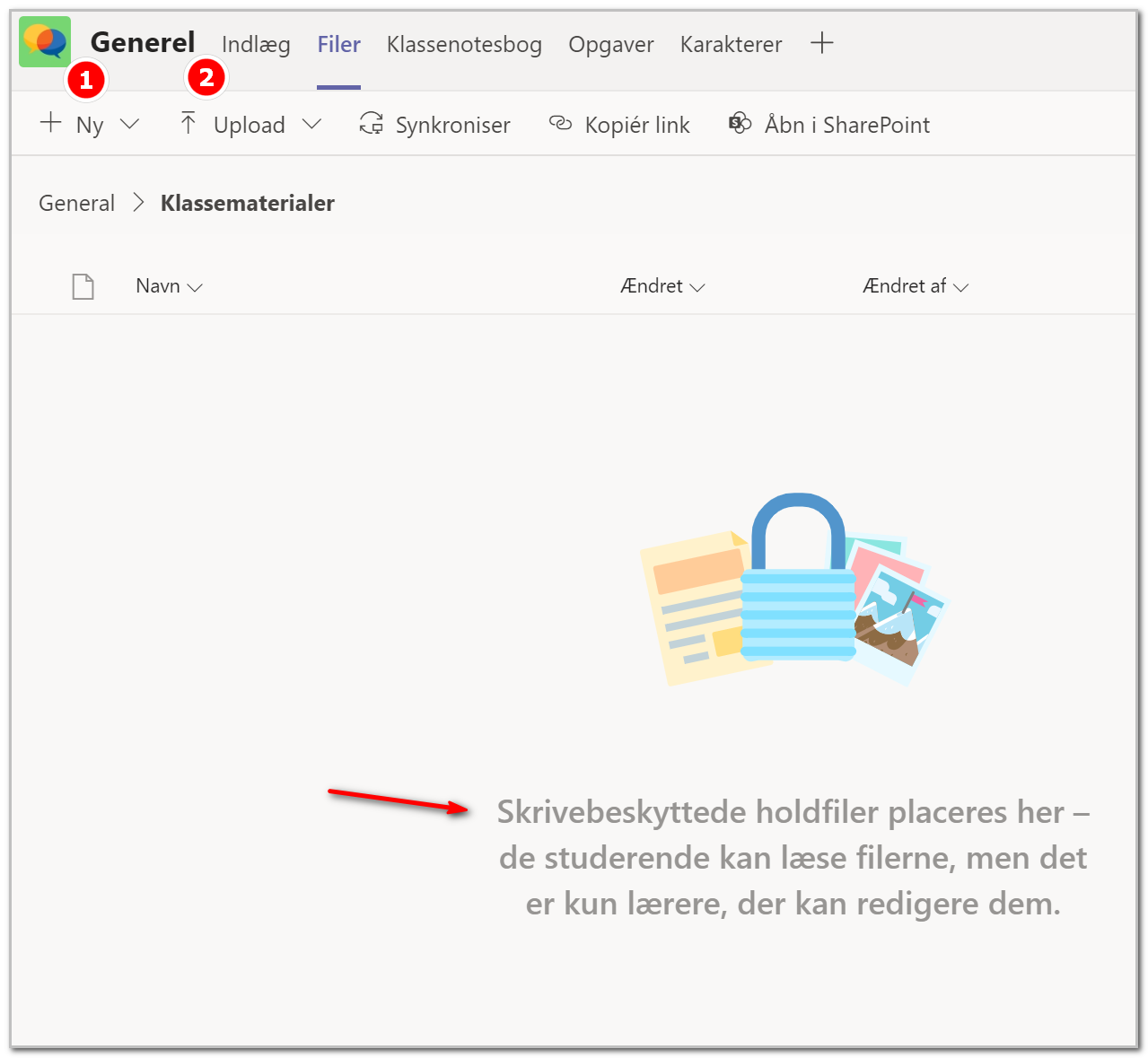This screenshot has height=1058, width=1148.
Task: Switch to the Klassenotesbog tab
Action: point(464,44)
